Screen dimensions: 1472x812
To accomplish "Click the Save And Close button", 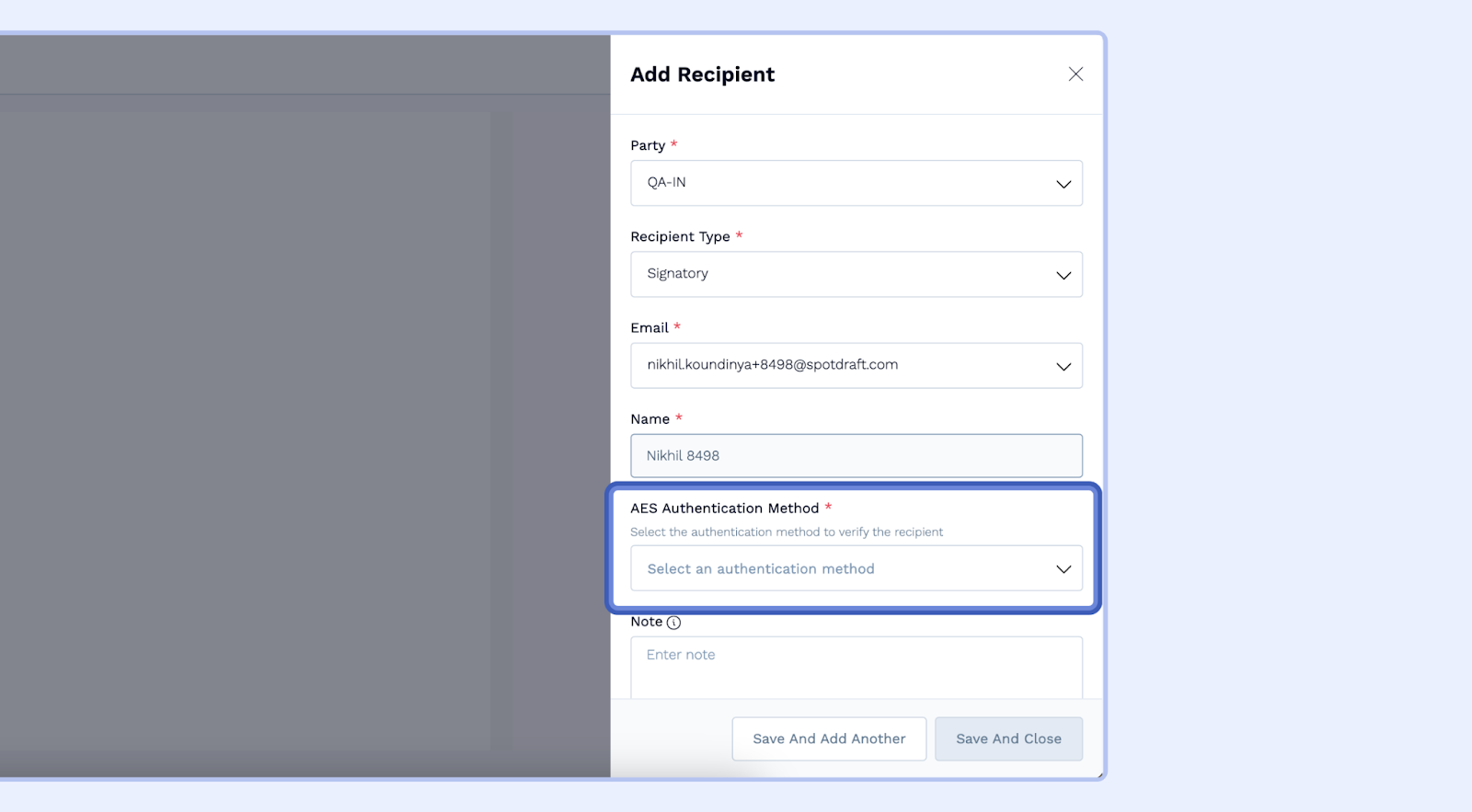I will tap(1008, 738).
